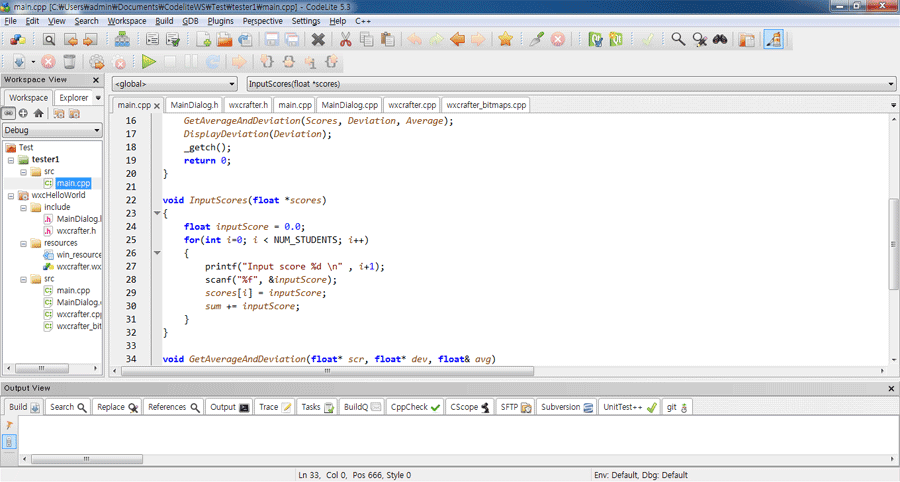Switch to the wxcrafter_bitmaps.cpp editor tab
This screenshot has width=900, height=482.
coord(486,105)
